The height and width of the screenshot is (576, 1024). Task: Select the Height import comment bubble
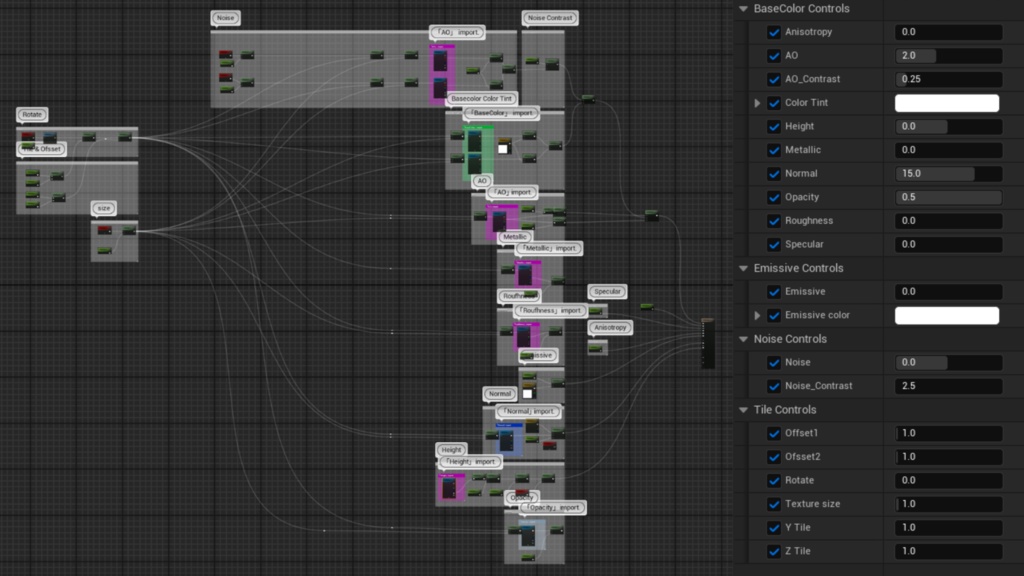[x=470, y=462]
